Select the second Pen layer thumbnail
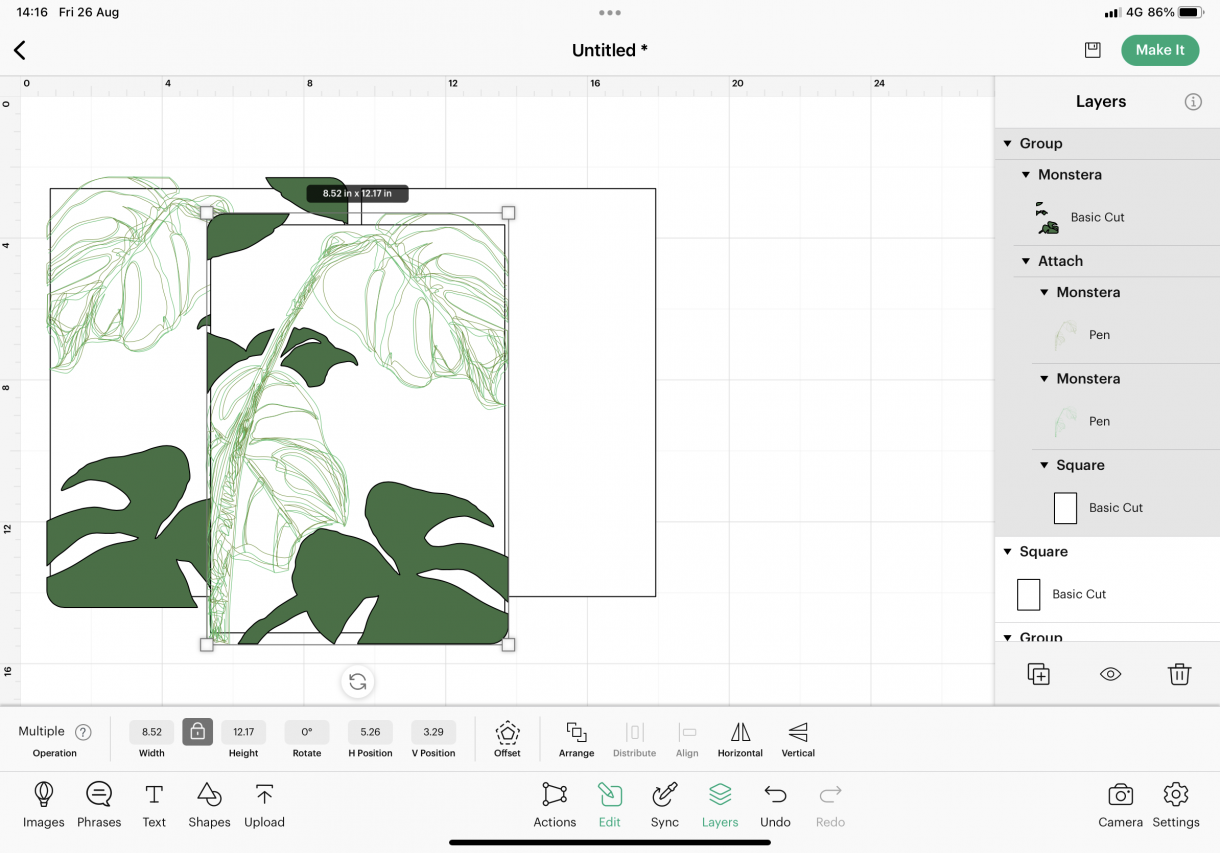The width and height of the screenshot is (1220, 853). click(1066, 422)
